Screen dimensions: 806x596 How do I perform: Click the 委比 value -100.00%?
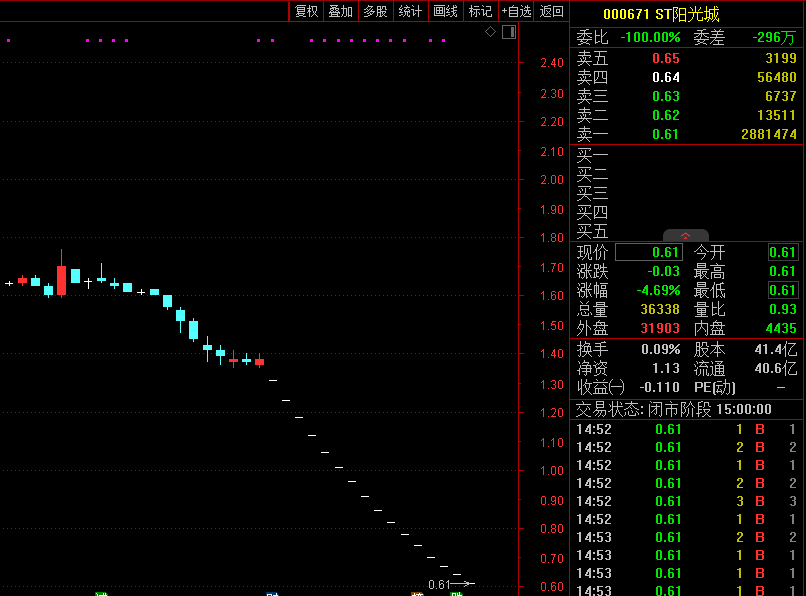[x=650, y=37]
